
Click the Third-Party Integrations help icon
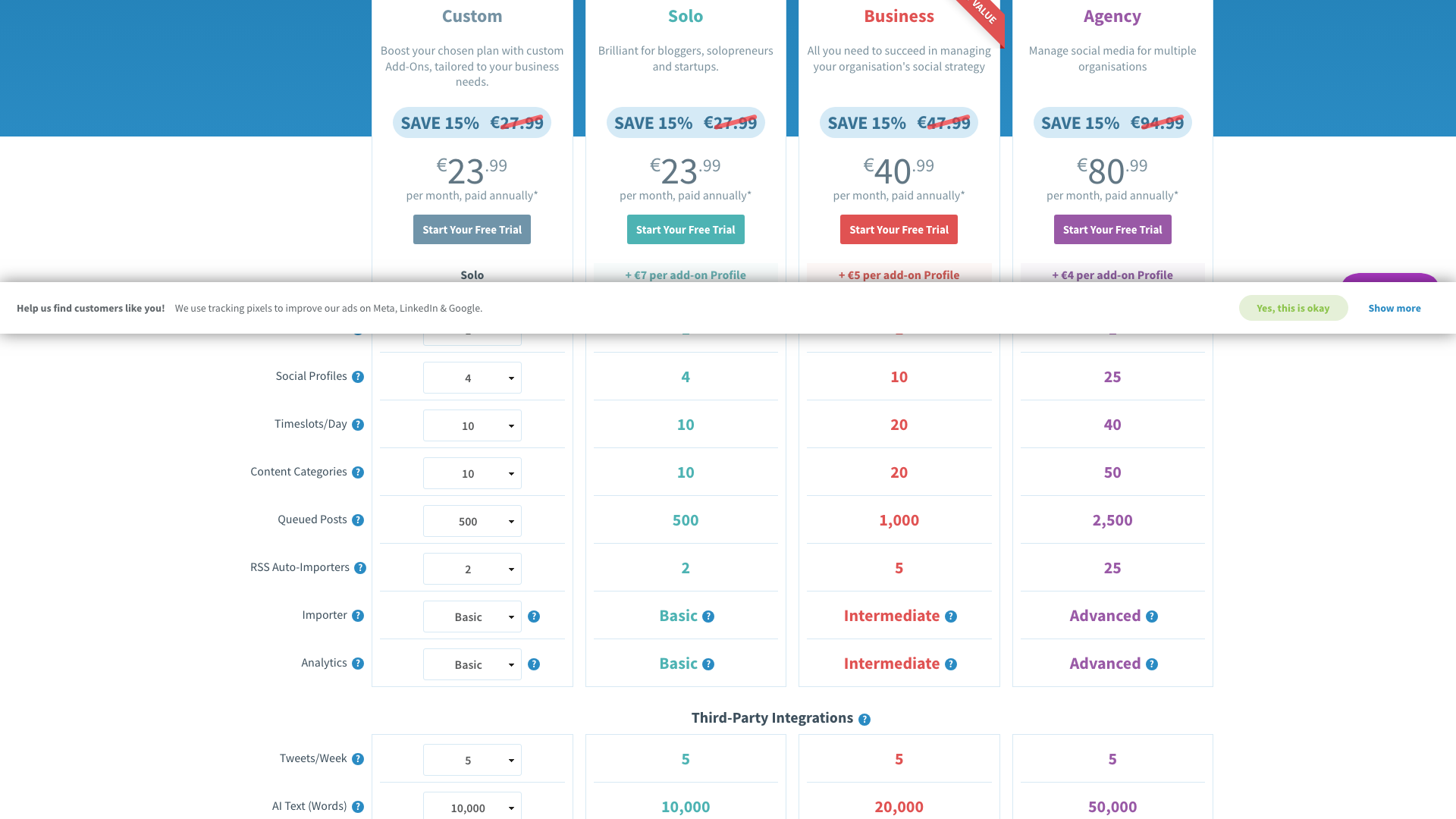(x=864, y=719)
